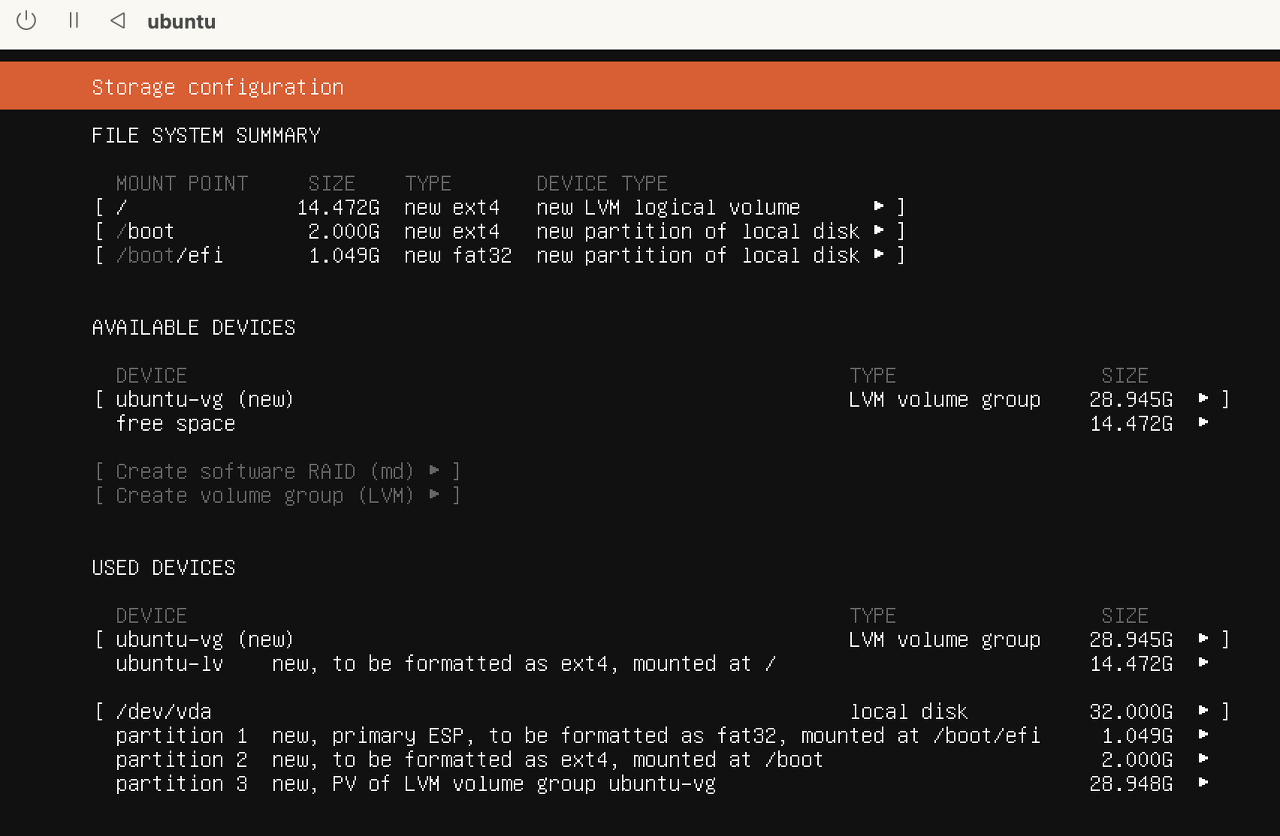This screenshot has width=1280, height=836.
Task: Click the 'local disk' type label
Action: 909,712
